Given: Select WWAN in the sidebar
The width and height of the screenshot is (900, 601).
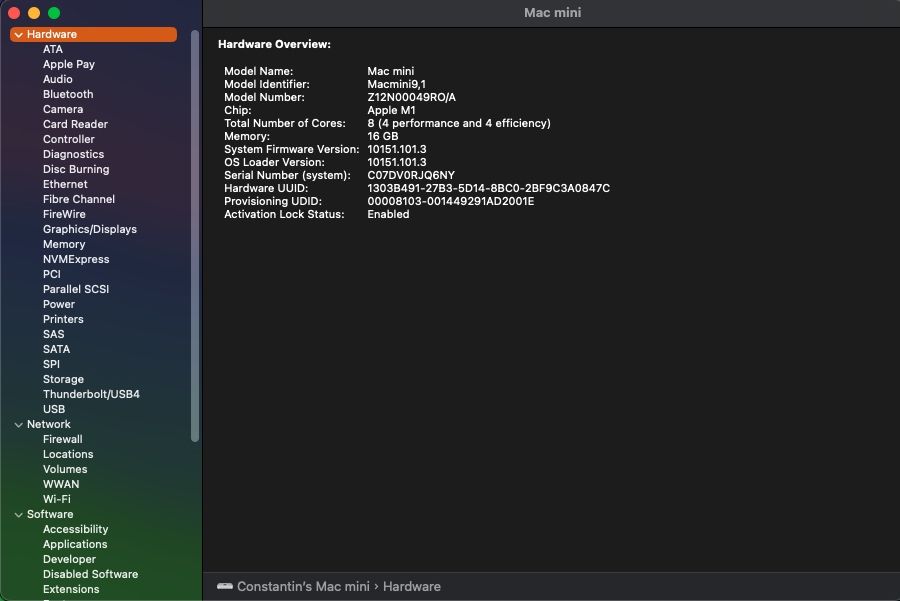Looking at the screenshot, I should click(x=61, y=483).
